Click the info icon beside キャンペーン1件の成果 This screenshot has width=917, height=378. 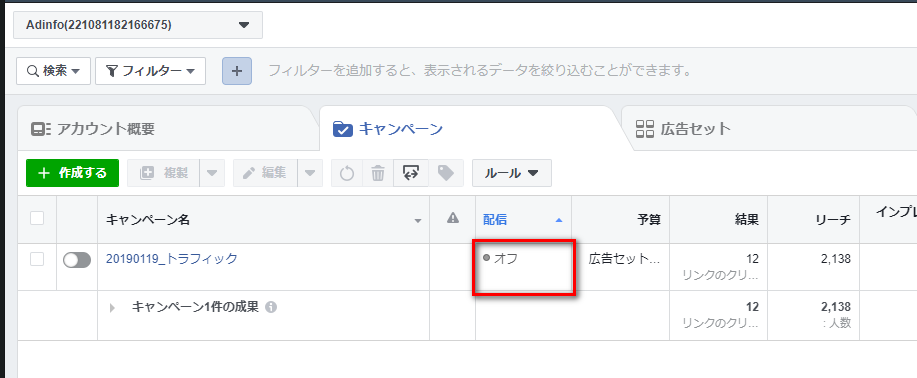tap(270, 307)
